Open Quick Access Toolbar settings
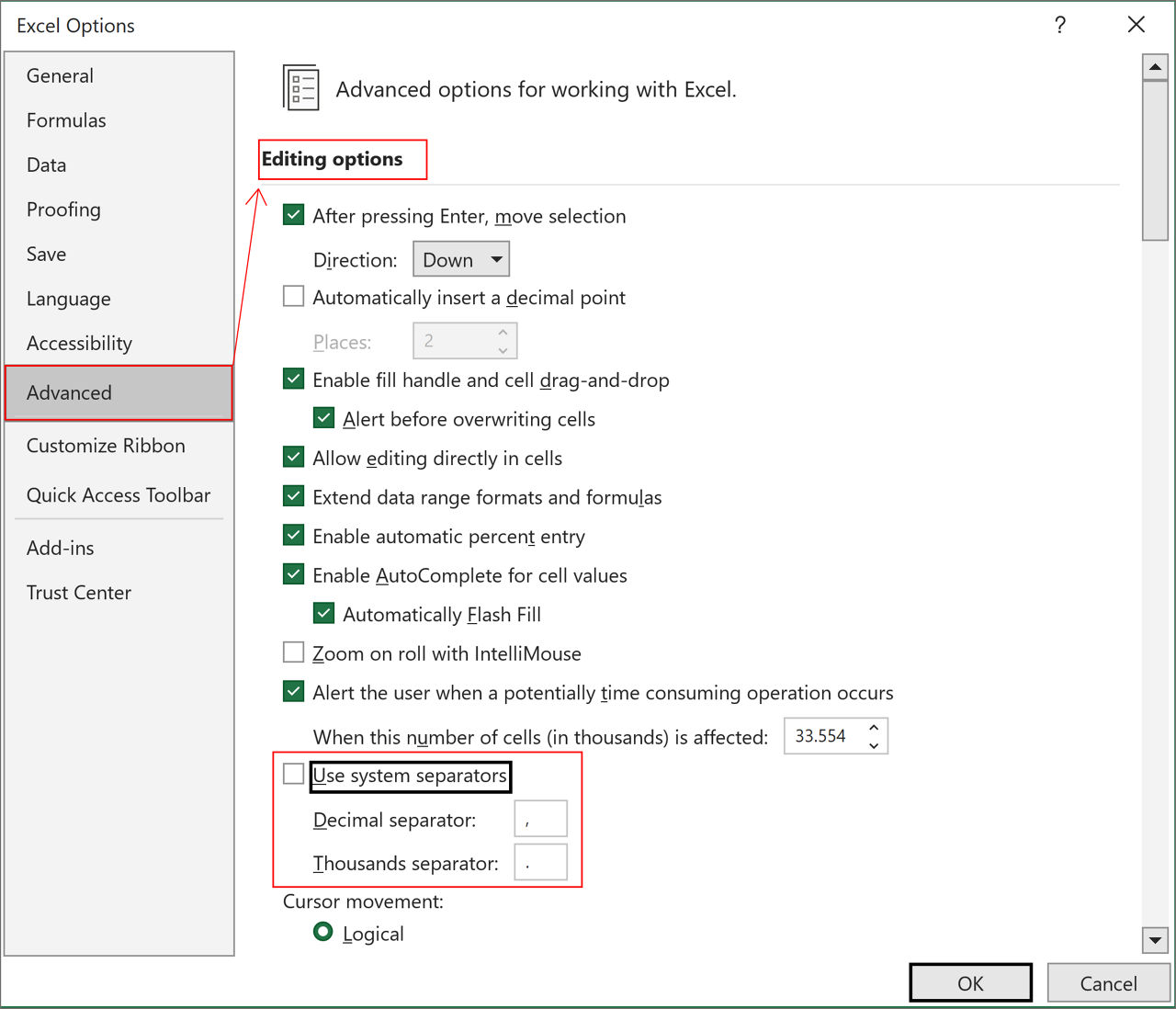 tap(119, 495)
